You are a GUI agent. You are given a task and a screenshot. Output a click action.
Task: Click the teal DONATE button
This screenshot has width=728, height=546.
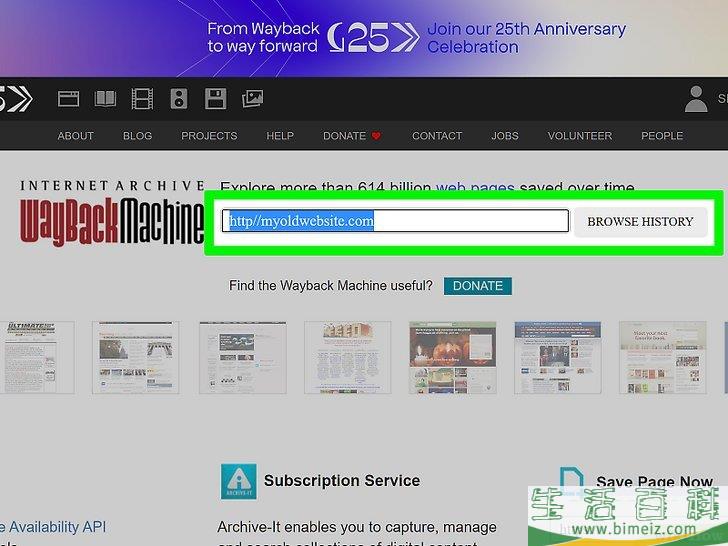[x=478, y=286]
